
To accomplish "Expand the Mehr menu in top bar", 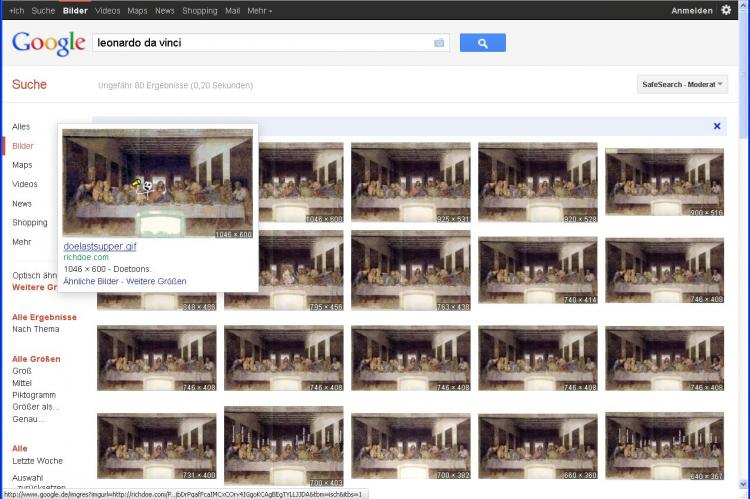I will click(259, 10).
